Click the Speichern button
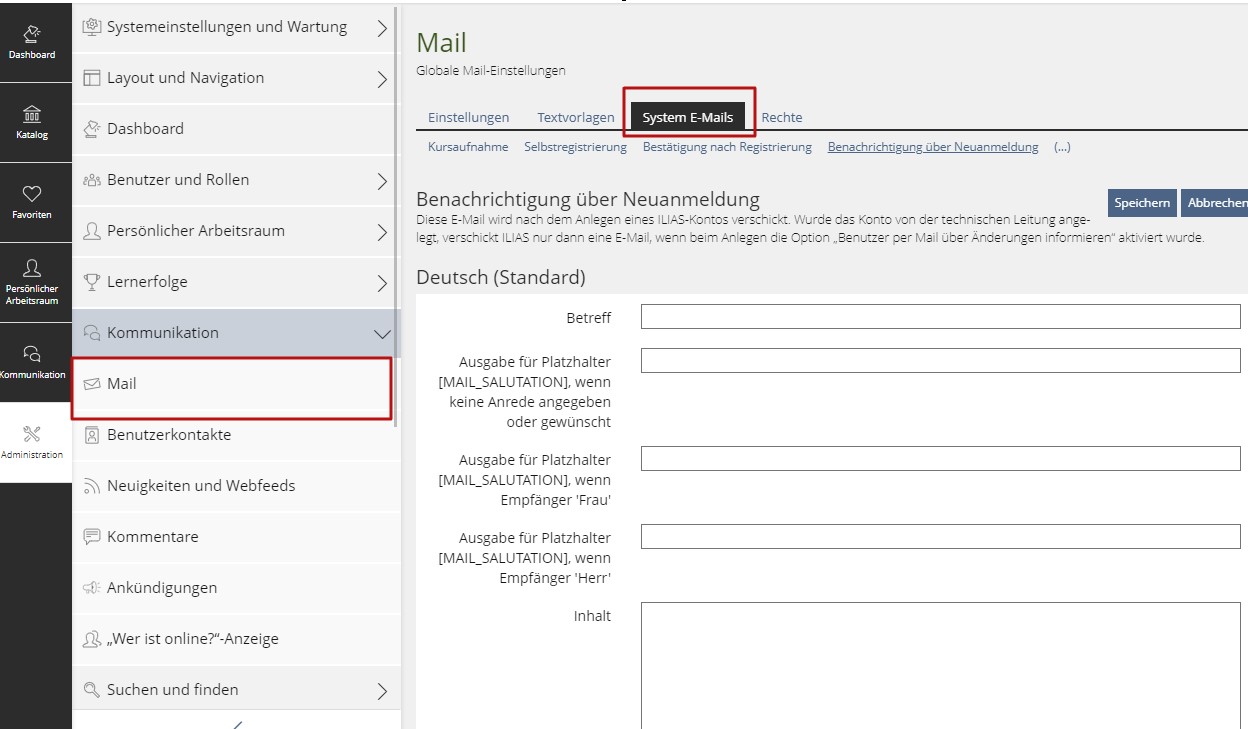Screen dimensions: 1248x729 (x=1142, y=203)
